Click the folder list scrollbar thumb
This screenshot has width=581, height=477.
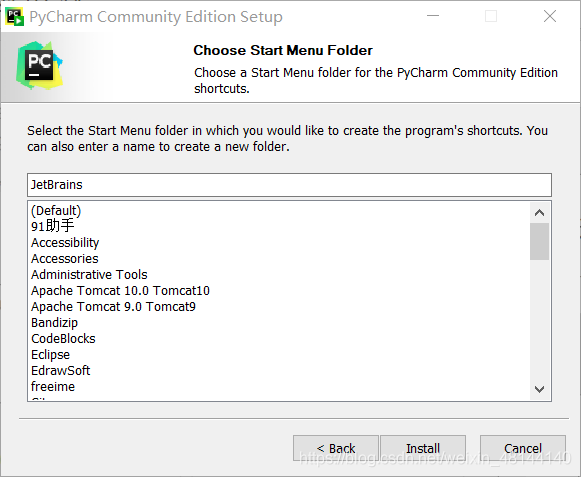click(x=540, y=241)
